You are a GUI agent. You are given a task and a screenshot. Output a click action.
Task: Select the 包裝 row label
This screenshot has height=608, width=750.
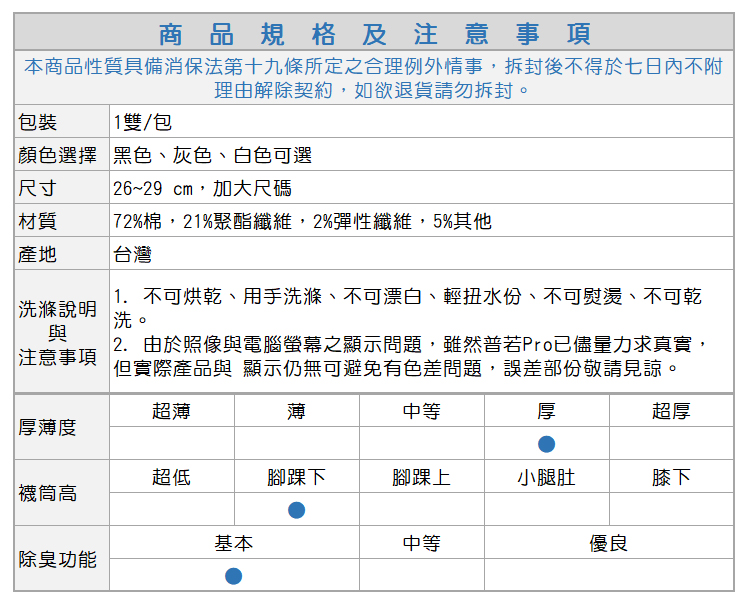tap(39, 122)
